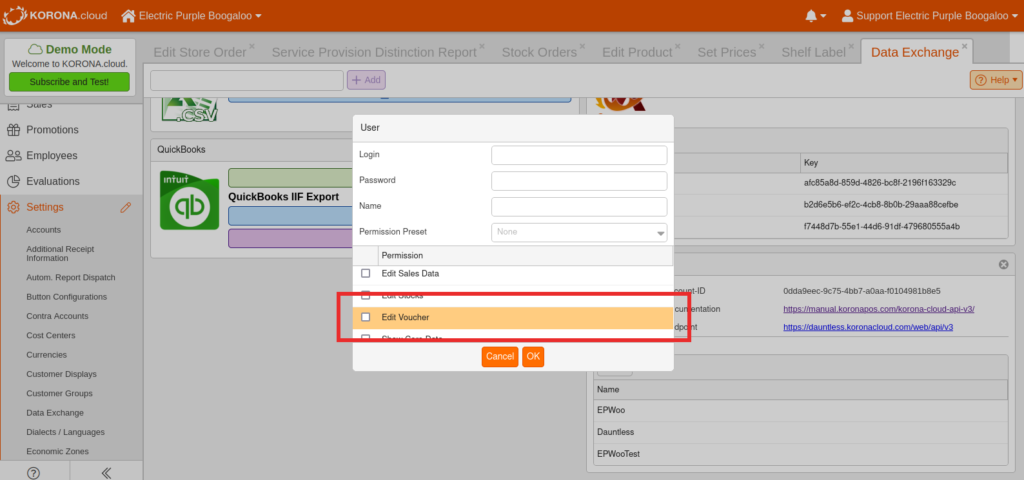The height and width of the screenshot is (480, 1024).
Task: Select the Dauntless row in Name table
Action: 801,432
